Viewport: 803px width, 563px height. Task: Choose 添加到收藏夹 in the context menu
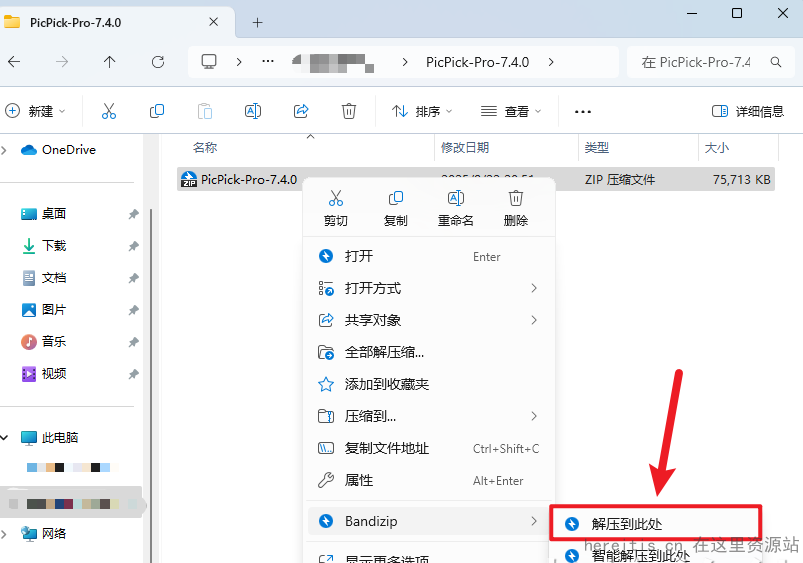point(429,384)
